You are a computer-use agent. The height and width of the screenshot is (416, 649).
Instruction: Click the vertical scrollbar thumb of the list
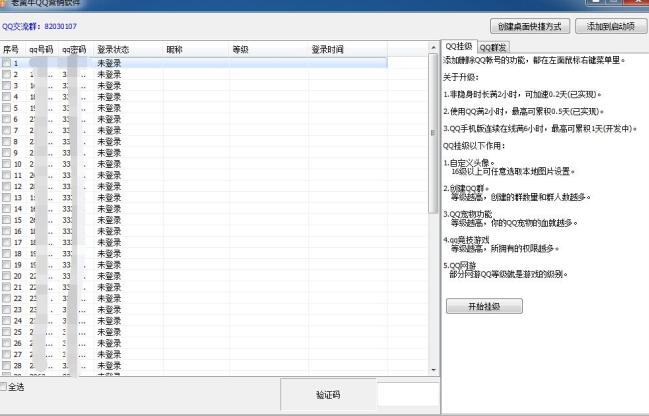pos(433,133)
